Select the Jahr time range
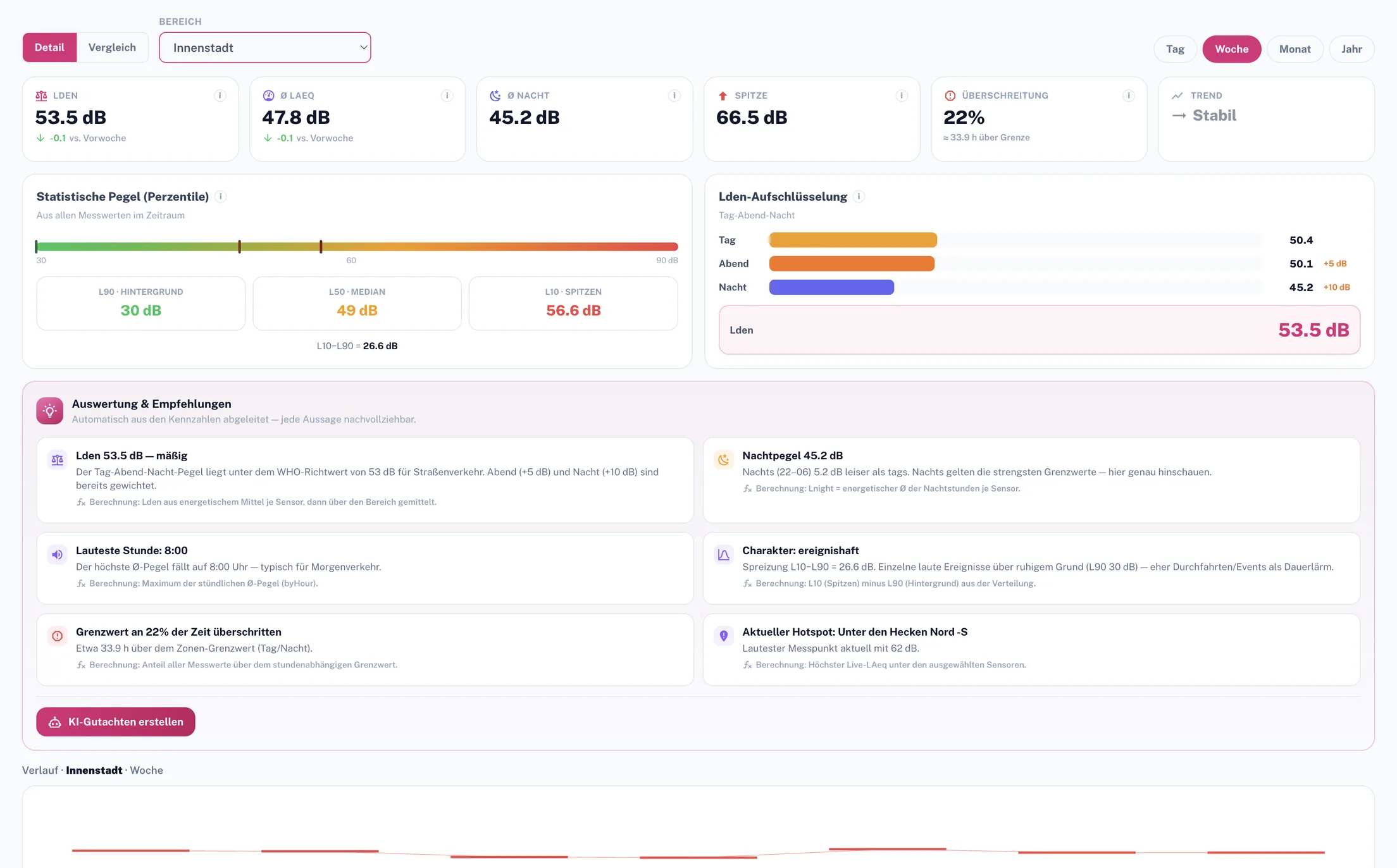The image size is (1397, 868). 1351,49
